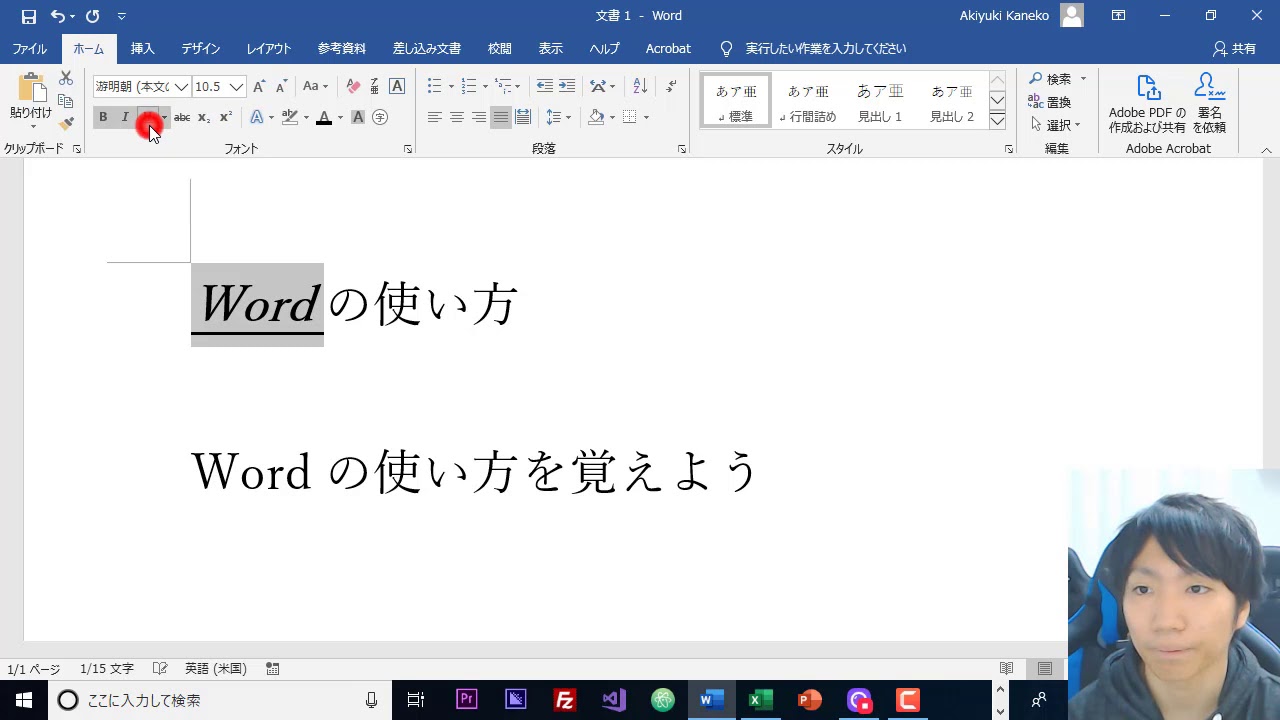Clear all formatting with the eraser icon
The height and width of the screenshot is (720, 1280).
pyautogui.click(x=353, y=87)
